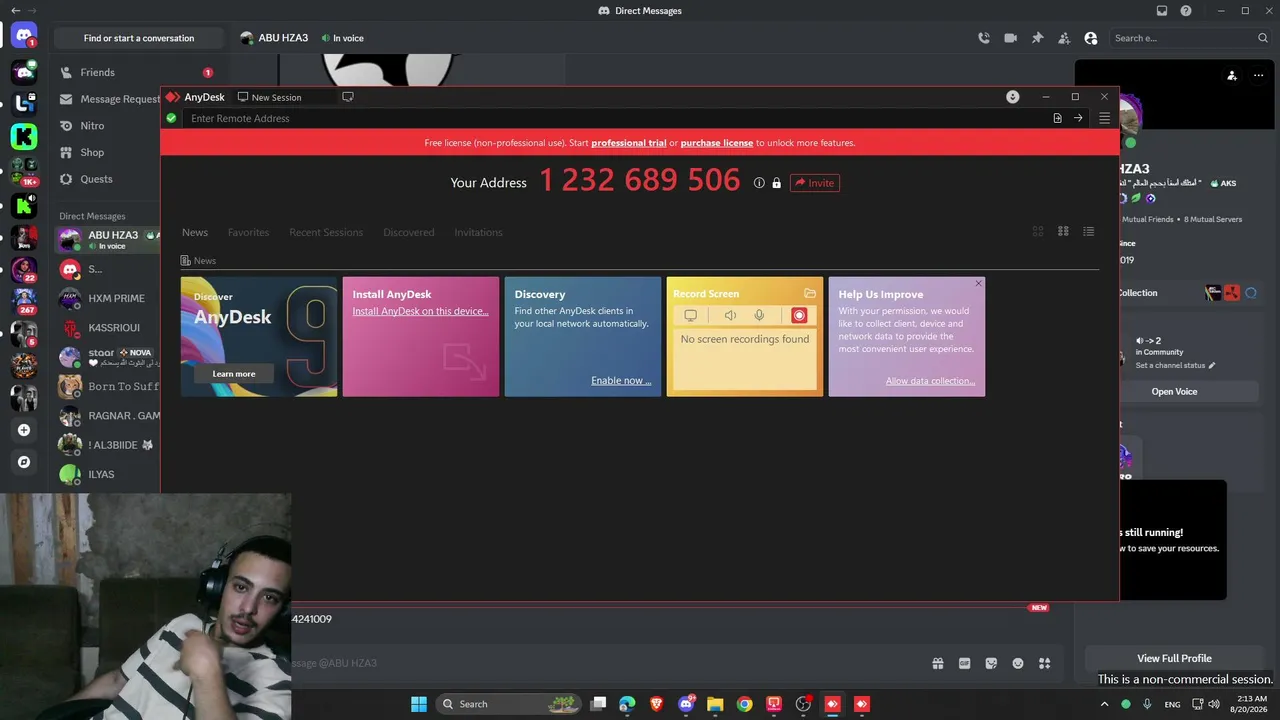Switch to the Discovered tab
The width and height of the screenshot is (1280, 720).
click(409, 232)
